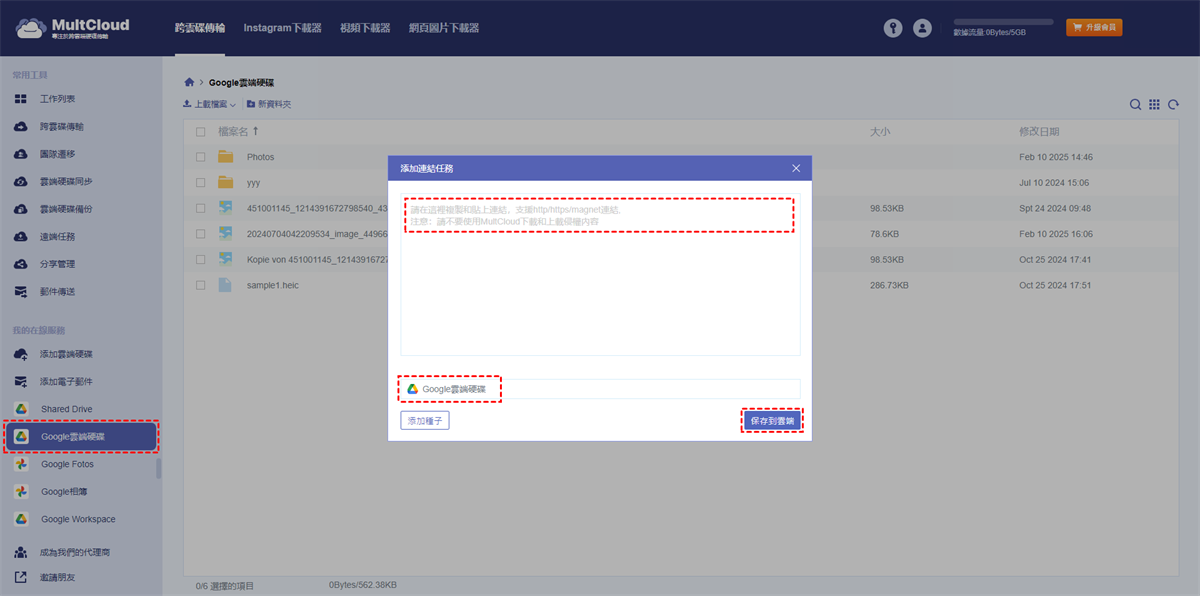The width and height of the screenshot is (1200, 596).
Task: Switch to 視頻下載器 tab
Action: point(365,28)
